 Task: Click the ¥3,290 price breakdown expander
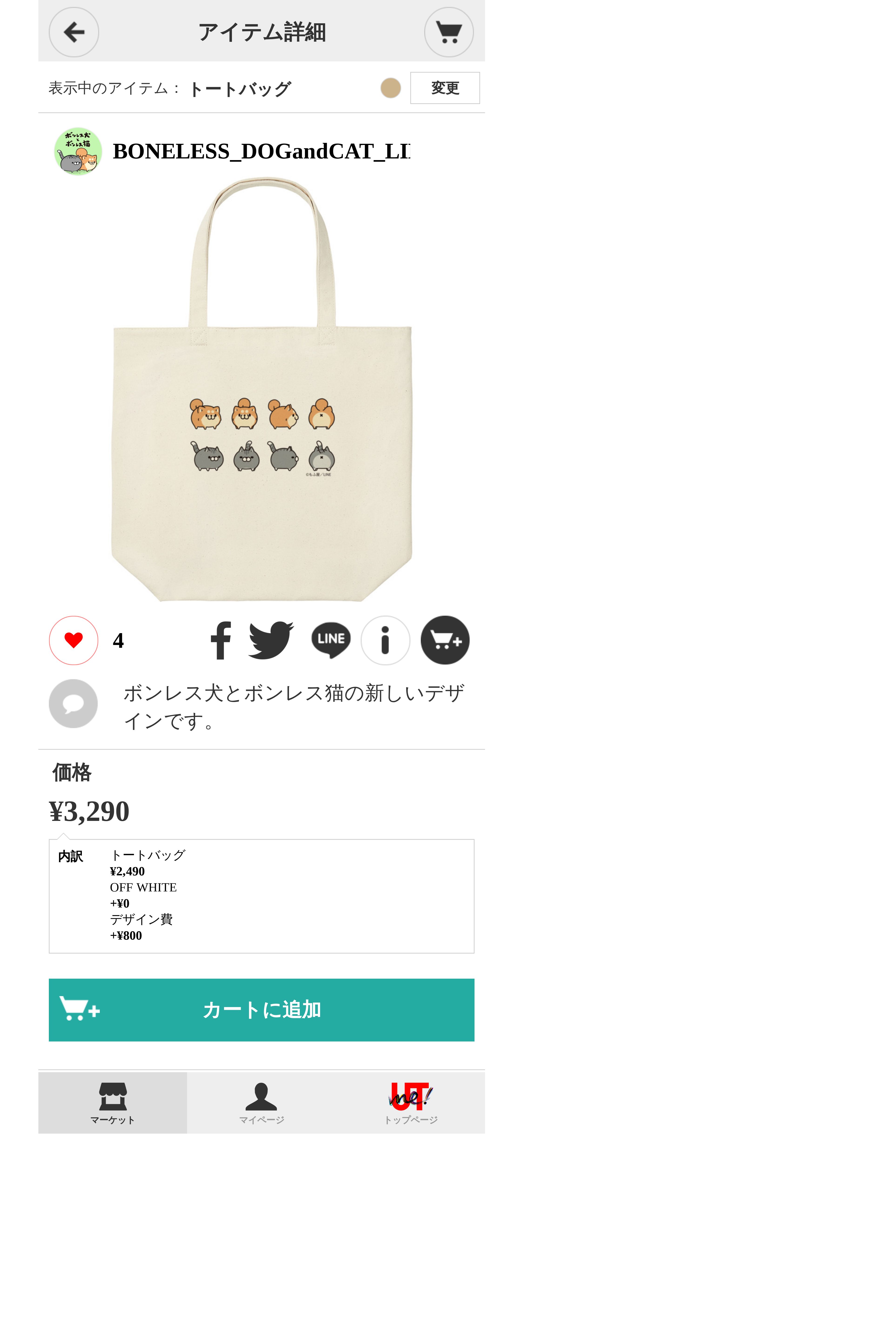[89, 811]
